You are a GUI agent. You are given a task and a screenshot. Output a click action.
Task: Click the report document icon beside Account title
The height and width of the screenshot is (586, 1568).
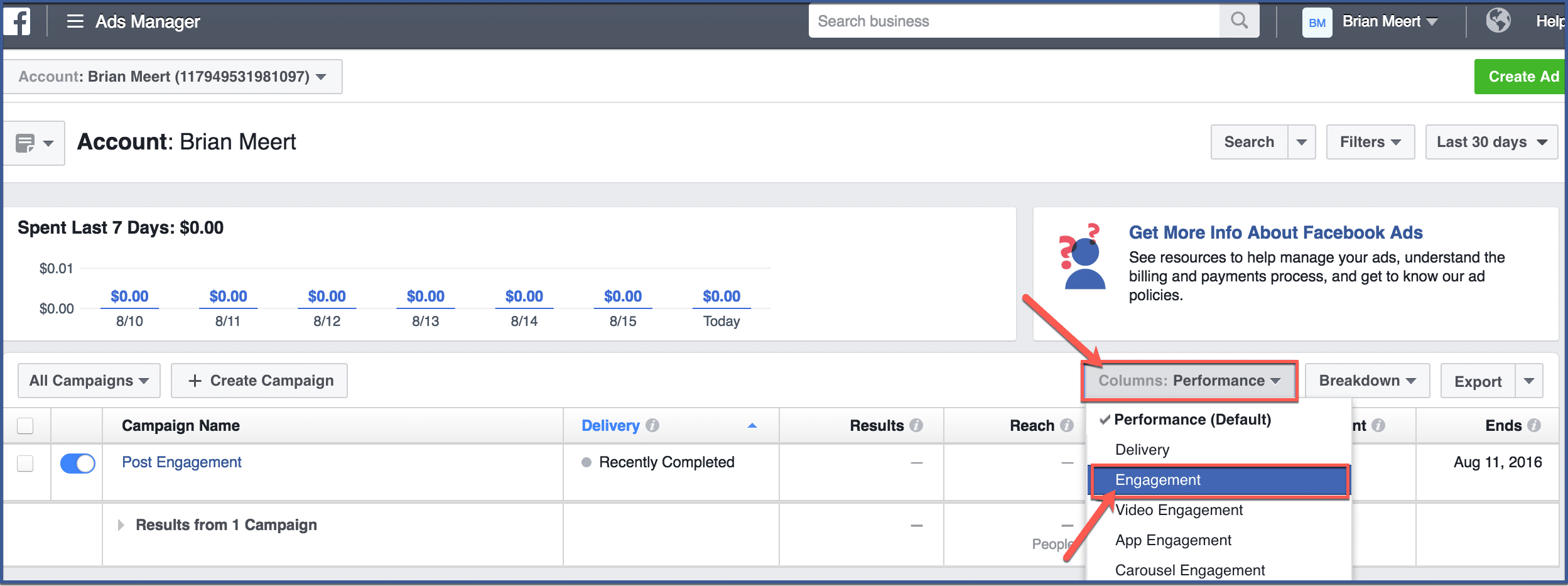tap(25, 143)
